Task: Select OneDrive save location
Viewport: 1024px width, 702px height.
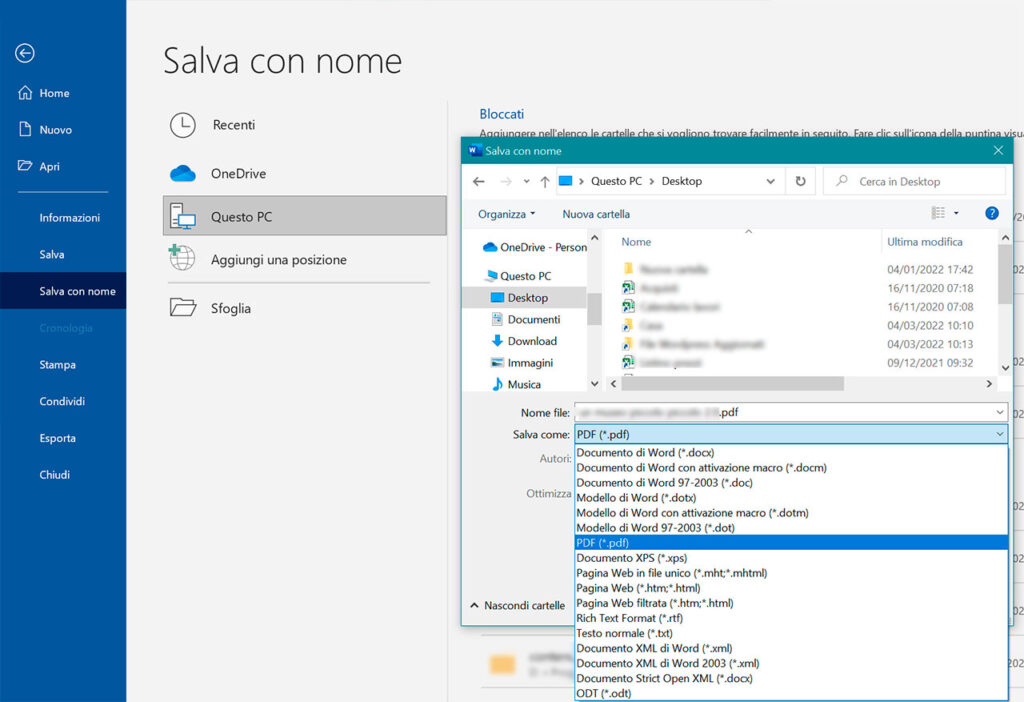Action: 239,173
